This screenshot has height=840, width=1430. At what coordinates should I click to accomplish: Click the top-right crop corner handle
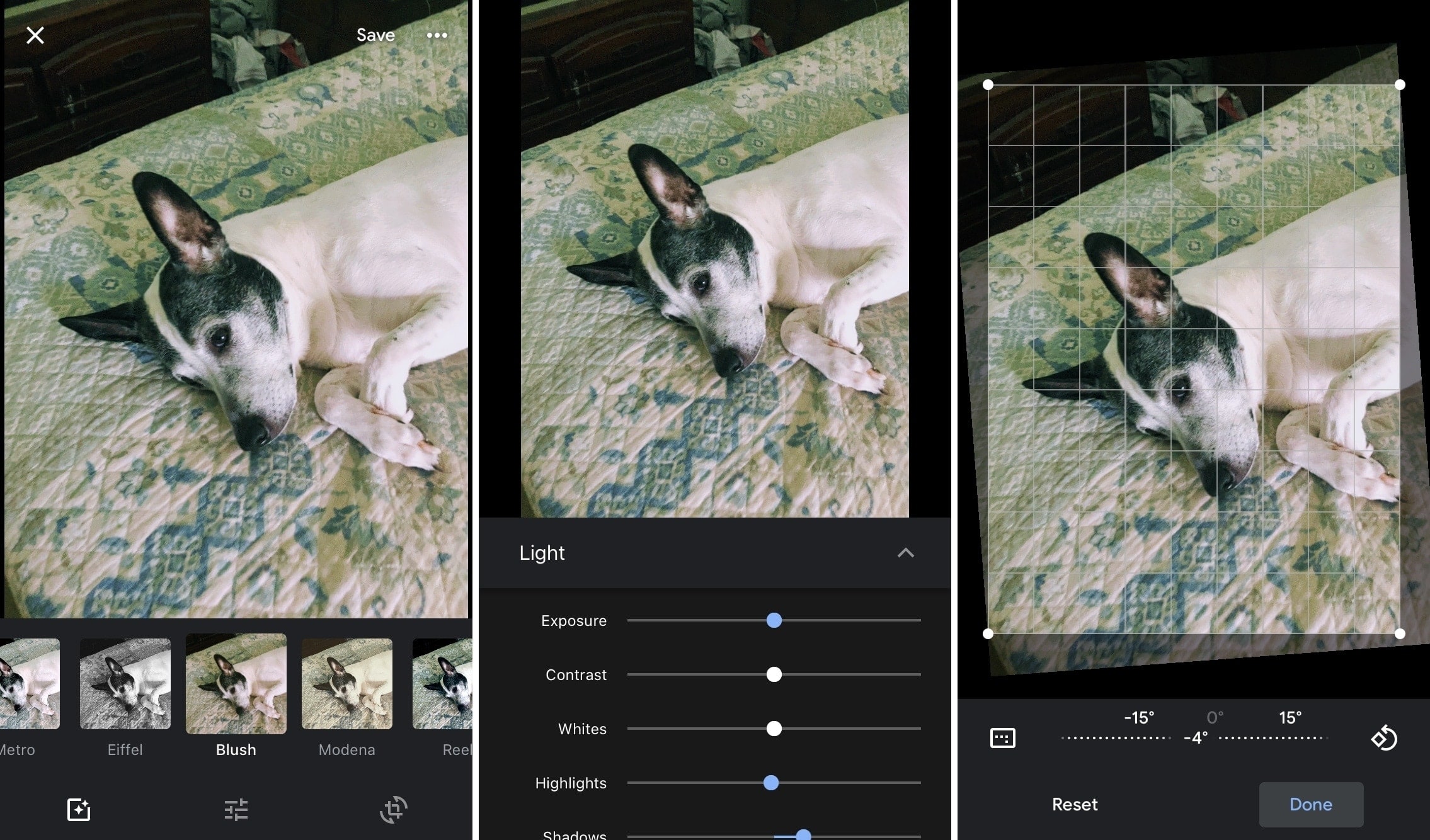click(x=1400, y=84)
